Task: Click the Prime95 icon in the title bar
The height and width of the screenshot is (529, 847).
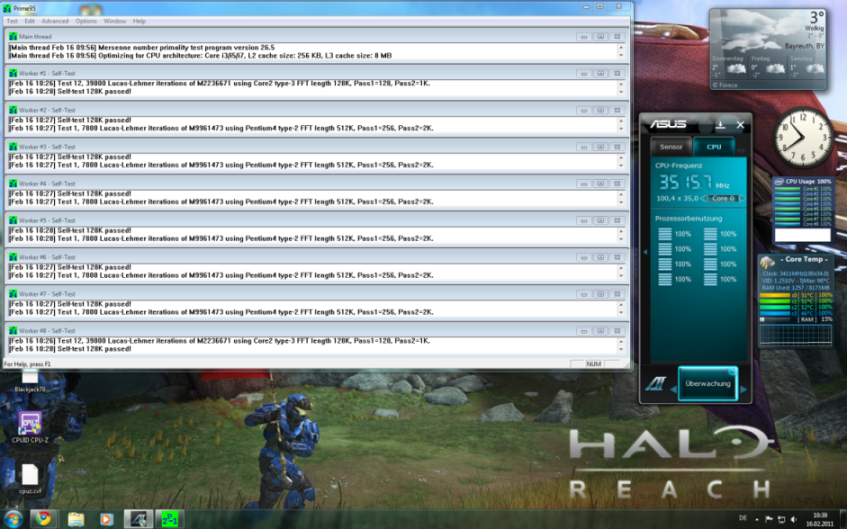Action: point(6,8)
